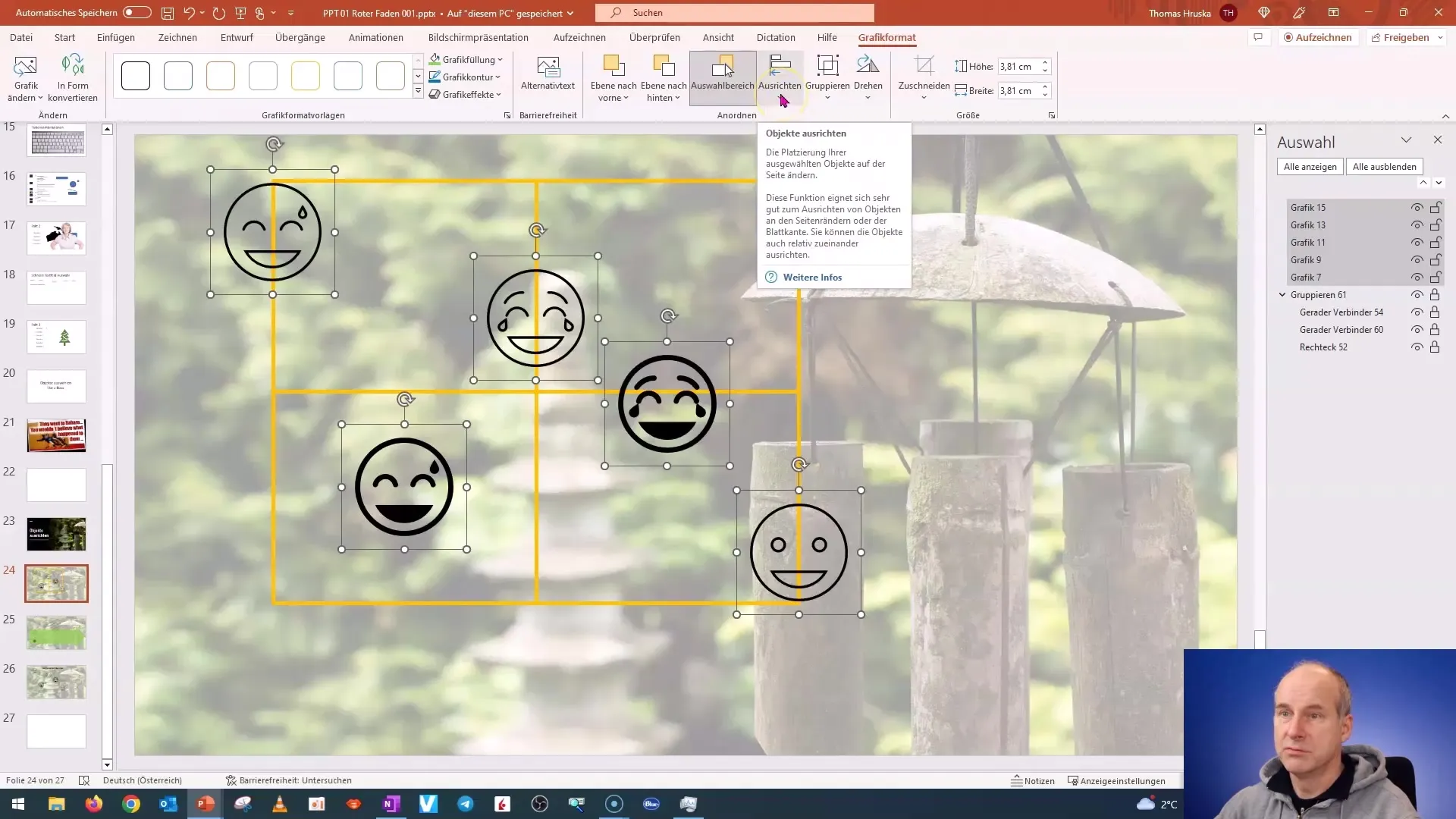Click Ebene nach vorne icon
1456x819 pixels.
tap(613, 67)
